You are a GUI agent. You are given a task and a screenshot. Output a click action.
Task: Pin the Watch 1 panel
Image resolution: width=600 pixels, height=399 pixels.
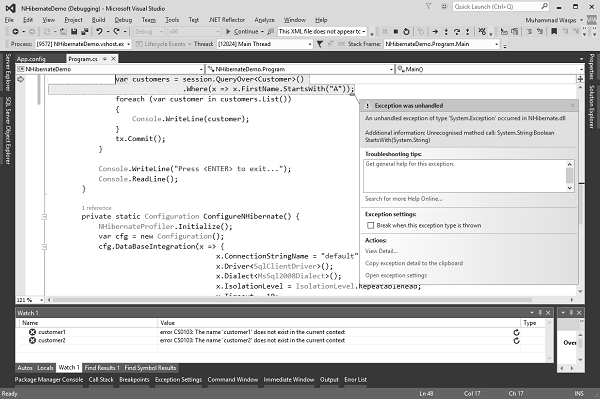(x=540, y=313)
